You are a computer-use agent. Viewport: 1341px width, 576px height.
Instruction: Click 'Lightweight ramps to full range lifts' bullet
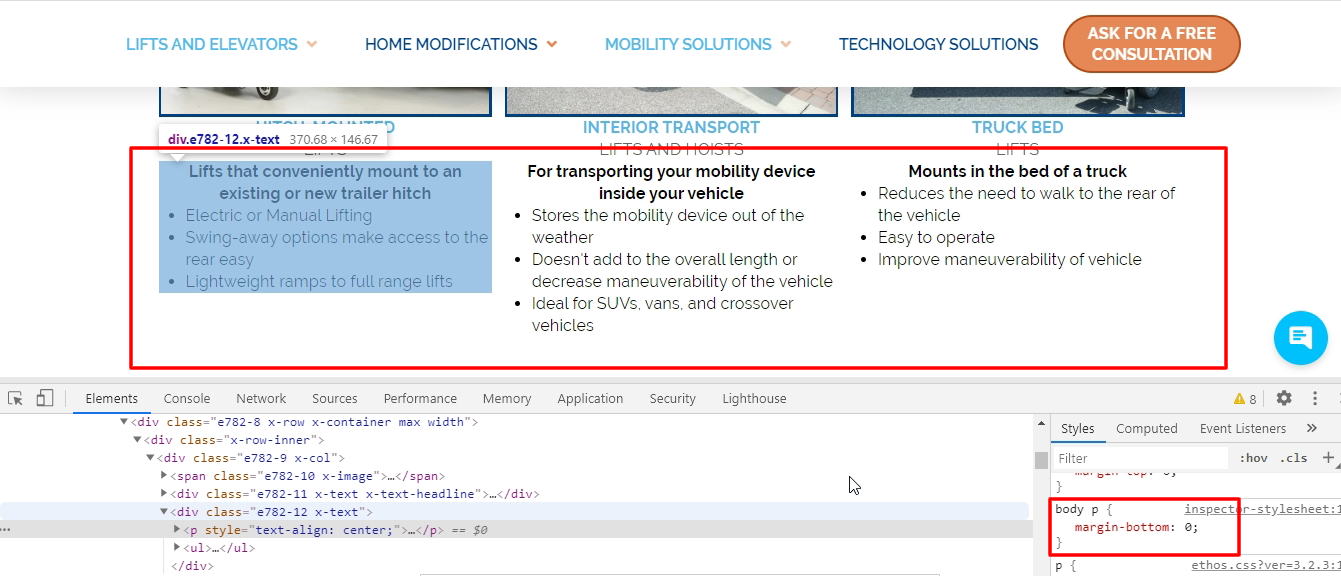coord(319,281)
